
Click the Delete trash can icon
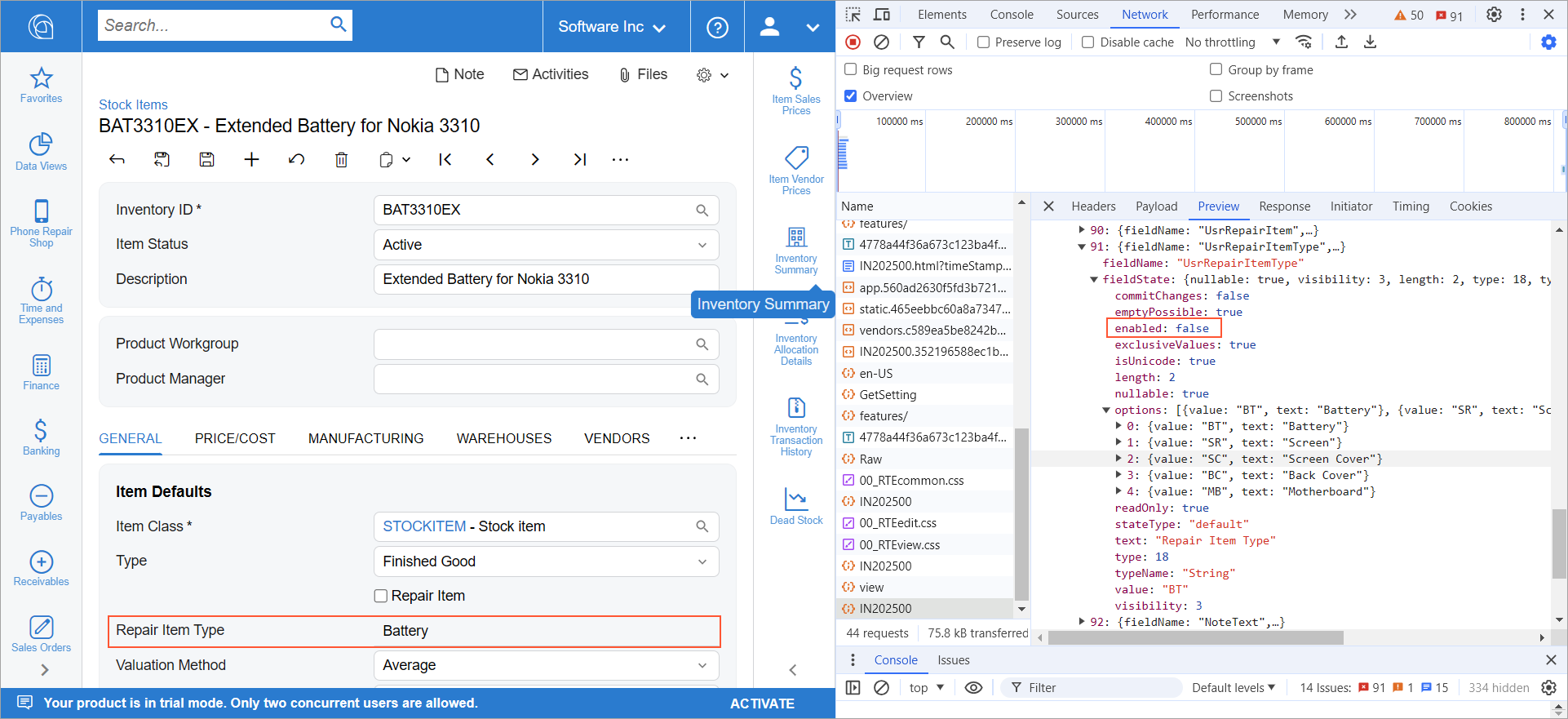pyautogui.click(x=341, y=160)
